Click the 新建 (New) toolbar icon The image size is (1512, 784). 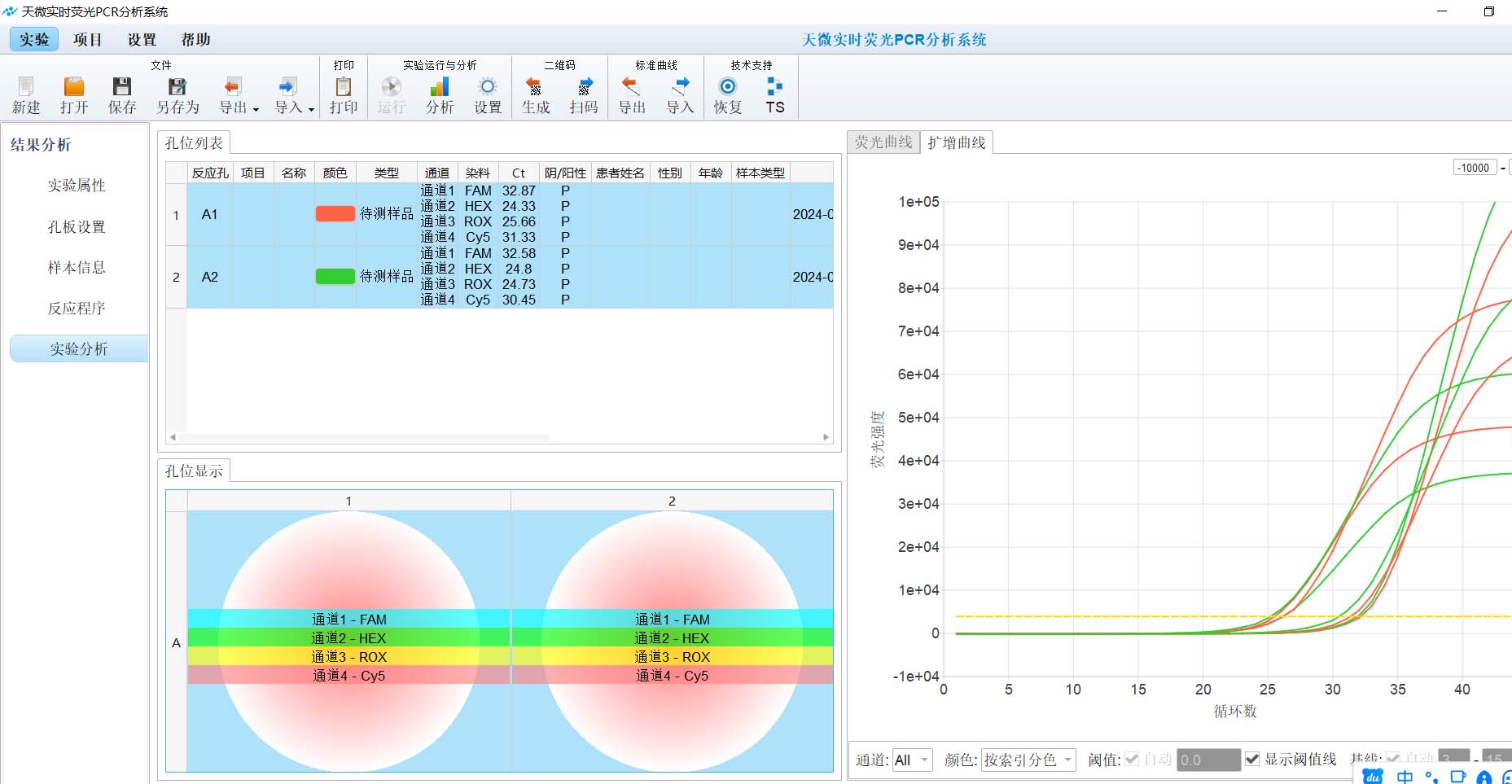tap(26, 86)
